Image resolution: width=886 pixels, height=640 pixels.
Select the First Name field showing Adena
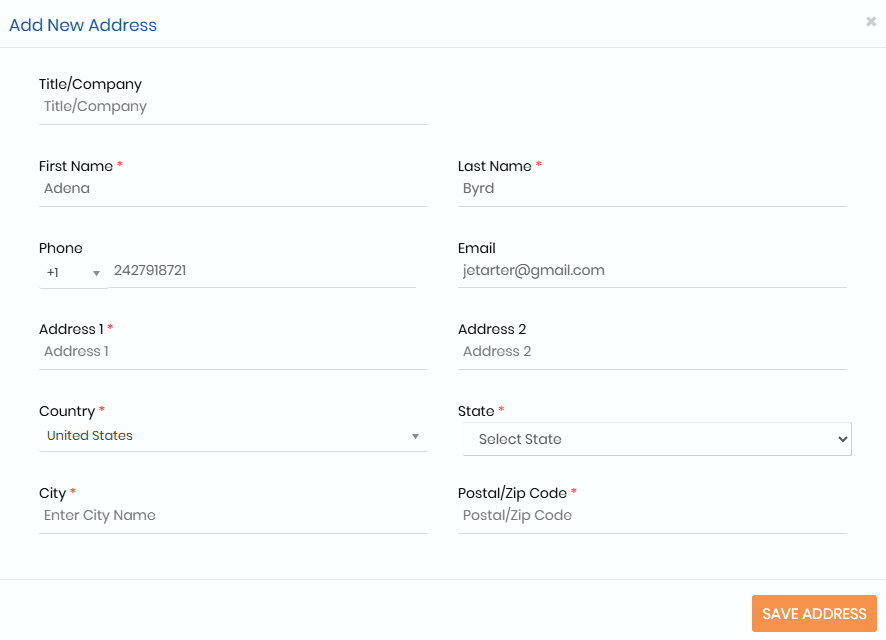coord(233,188)
